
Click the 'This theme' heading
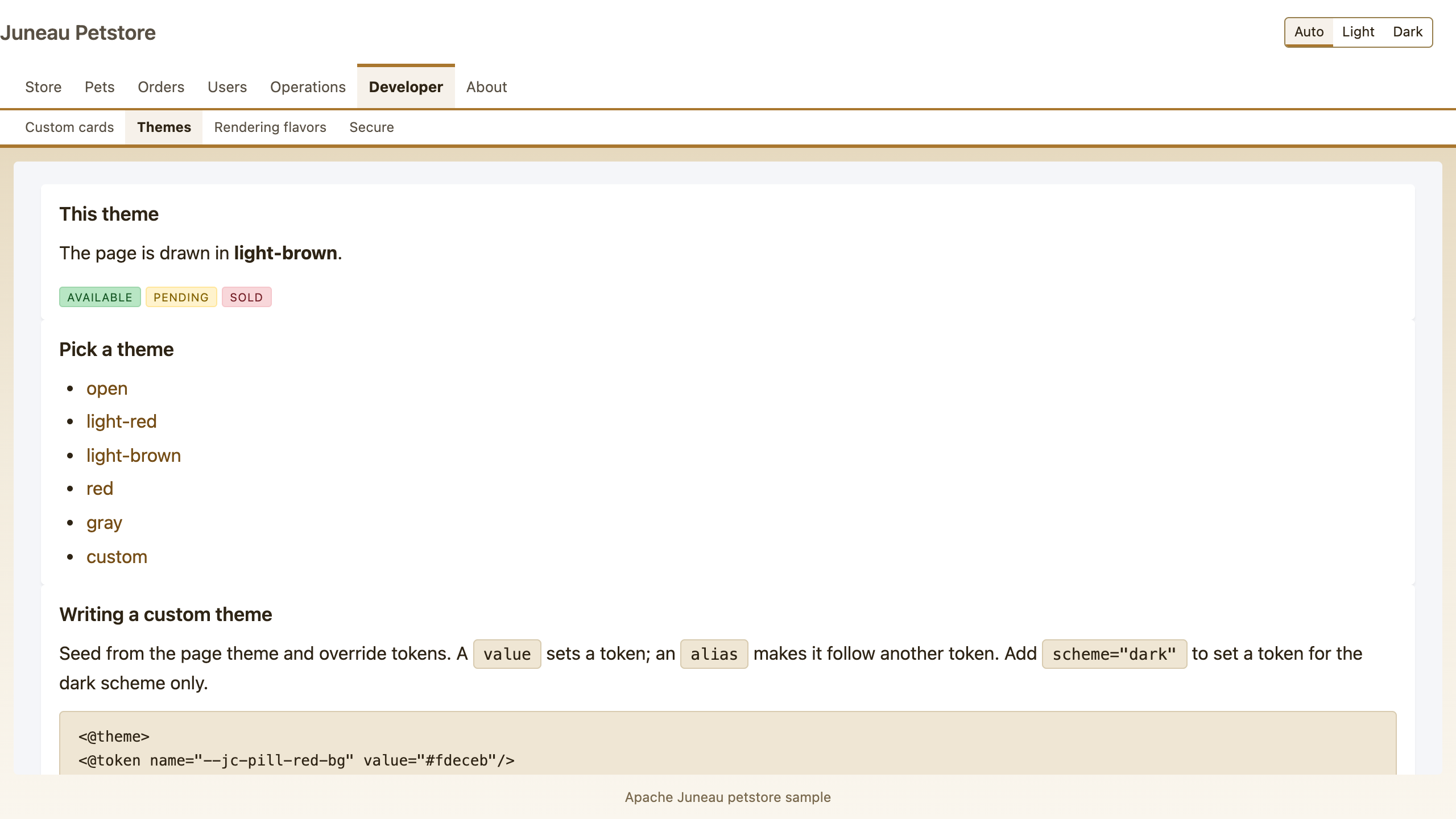pos(109,214)
